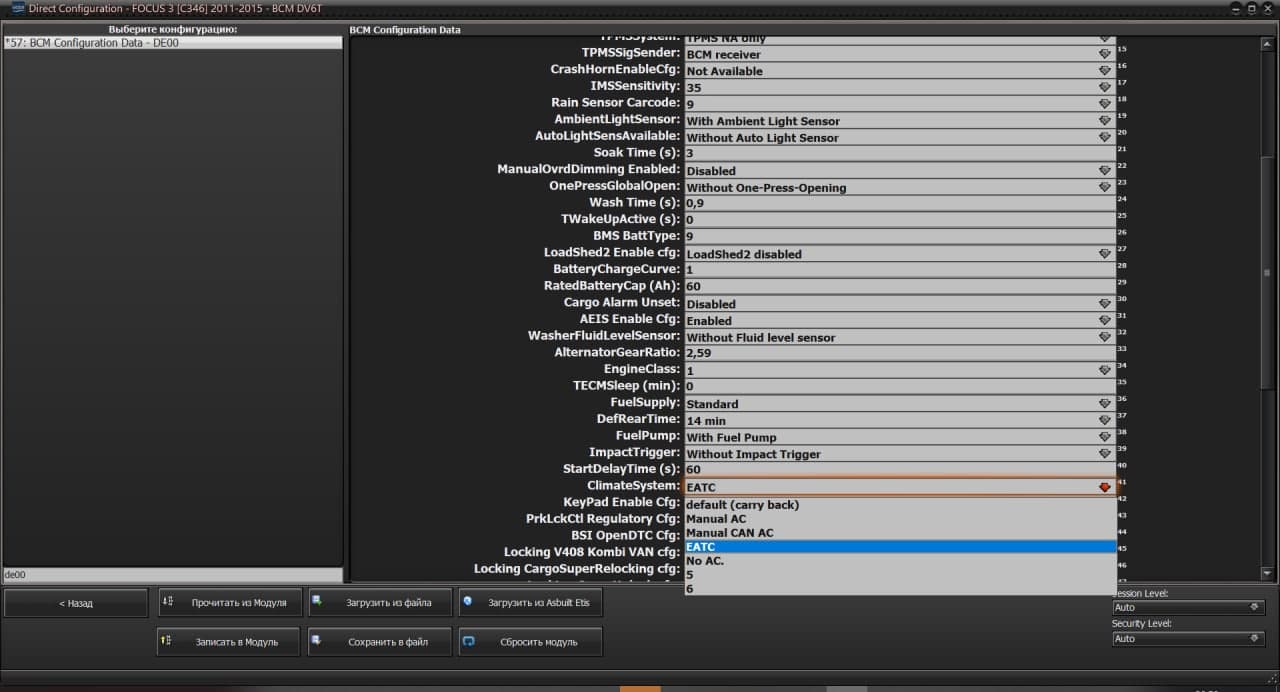This screenshot has width=1280, height=692.
Task: Expand the AEIS Enable Cfg dropdown
Action: (x=1104, y=321)
